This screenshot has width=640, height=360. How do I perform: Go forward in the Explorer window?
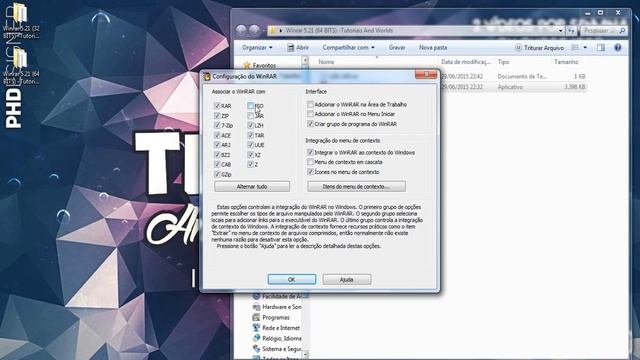(254, 30)
